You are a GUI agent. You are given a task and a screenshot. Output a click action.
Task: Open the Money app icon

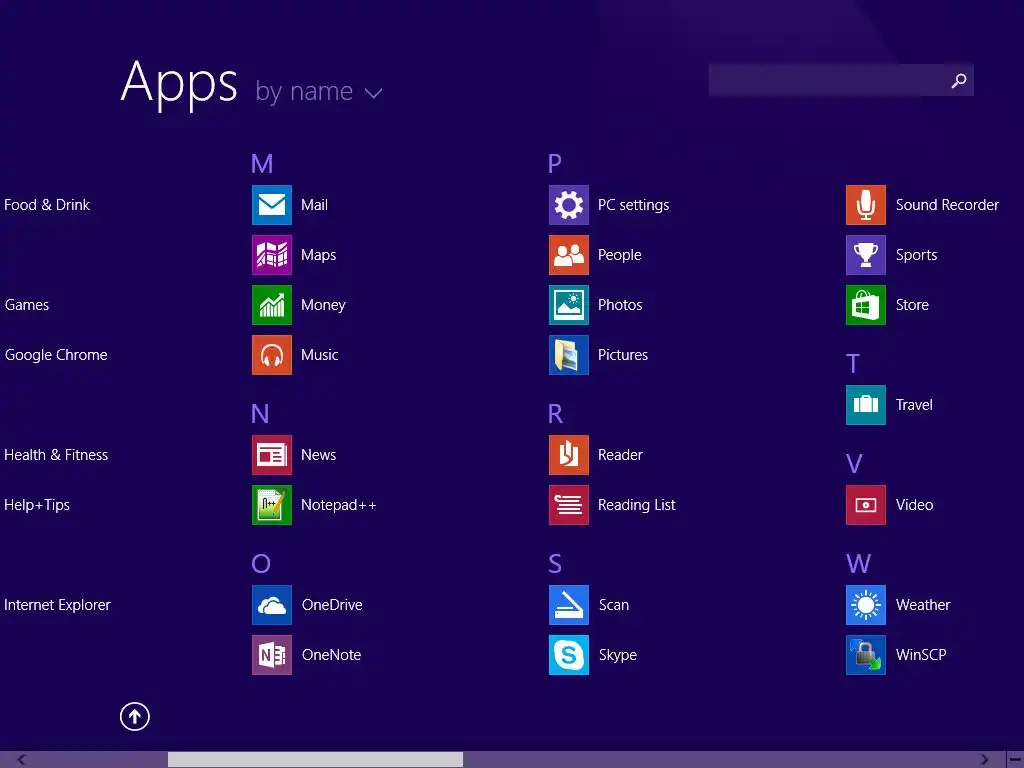[x=272, y=305]
